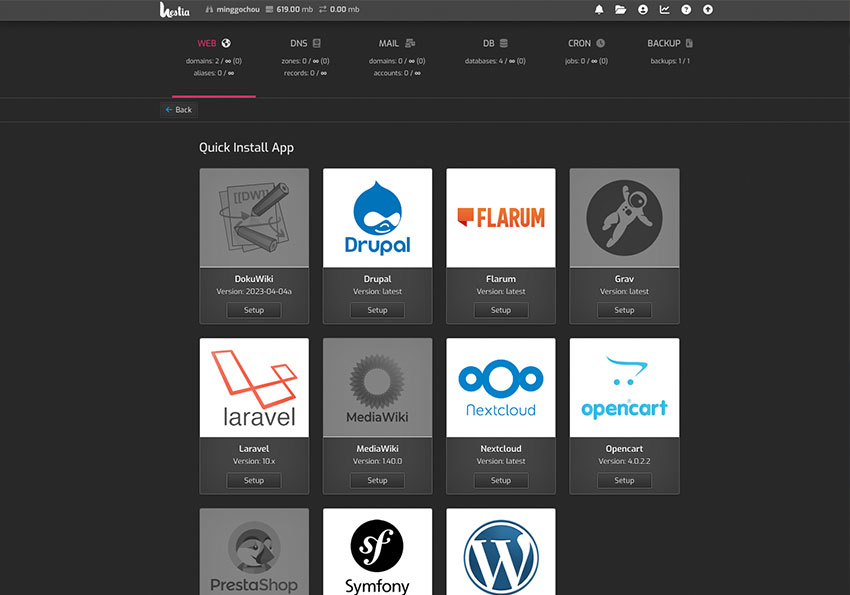
Task: Click the Laravel app logo
Action: pos(254,388)
